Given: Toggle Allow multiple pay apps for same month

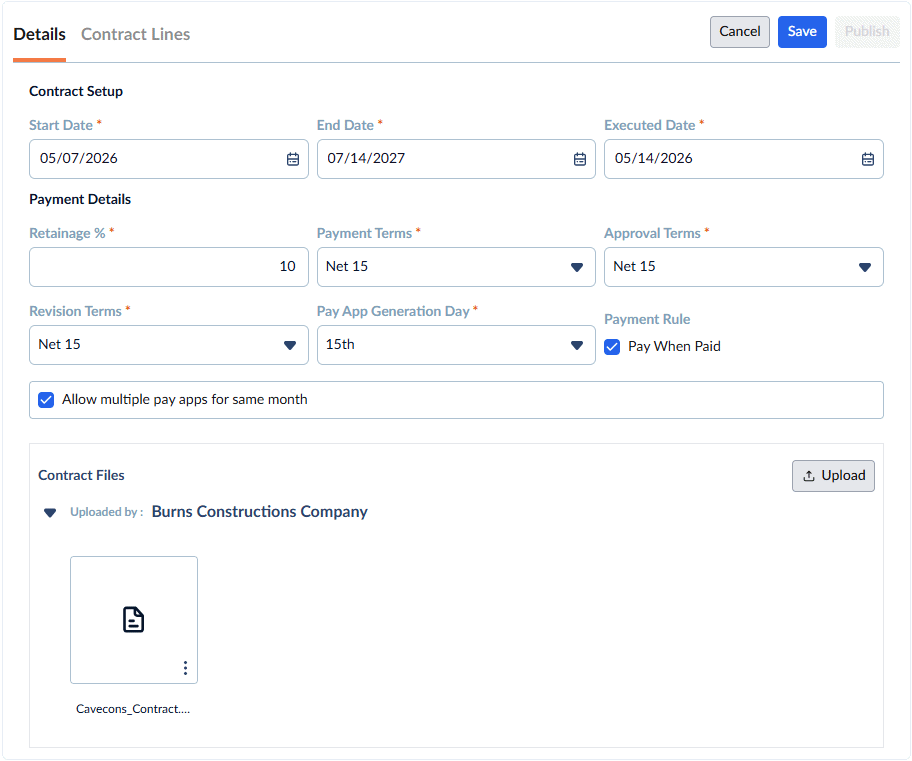Looking at the screenshot, I should tap(46, 400).
